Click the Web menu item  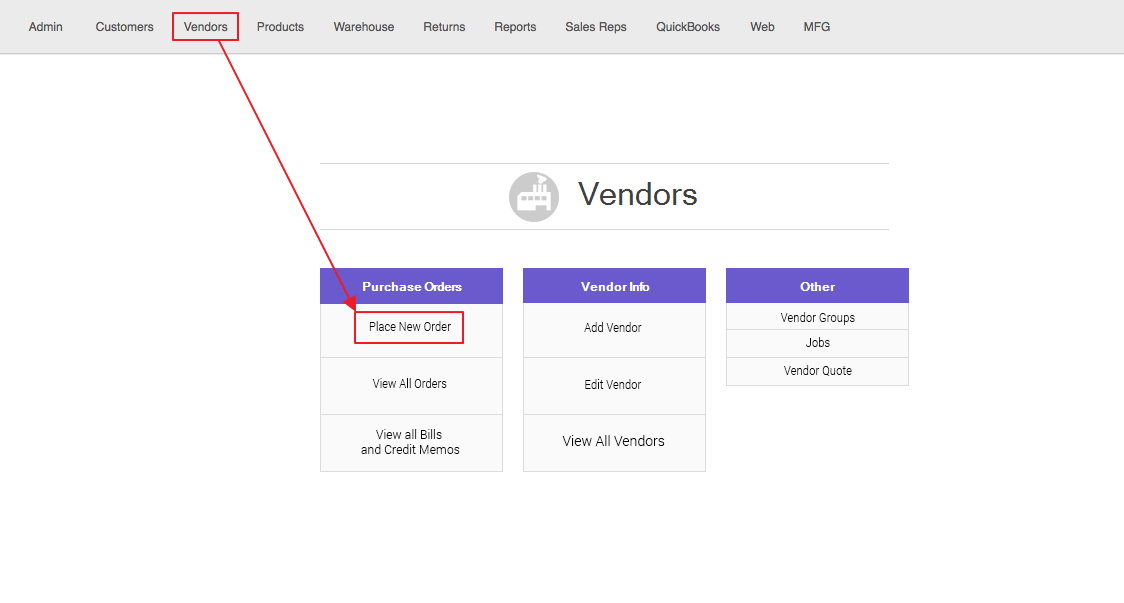(x=762, y=27)
